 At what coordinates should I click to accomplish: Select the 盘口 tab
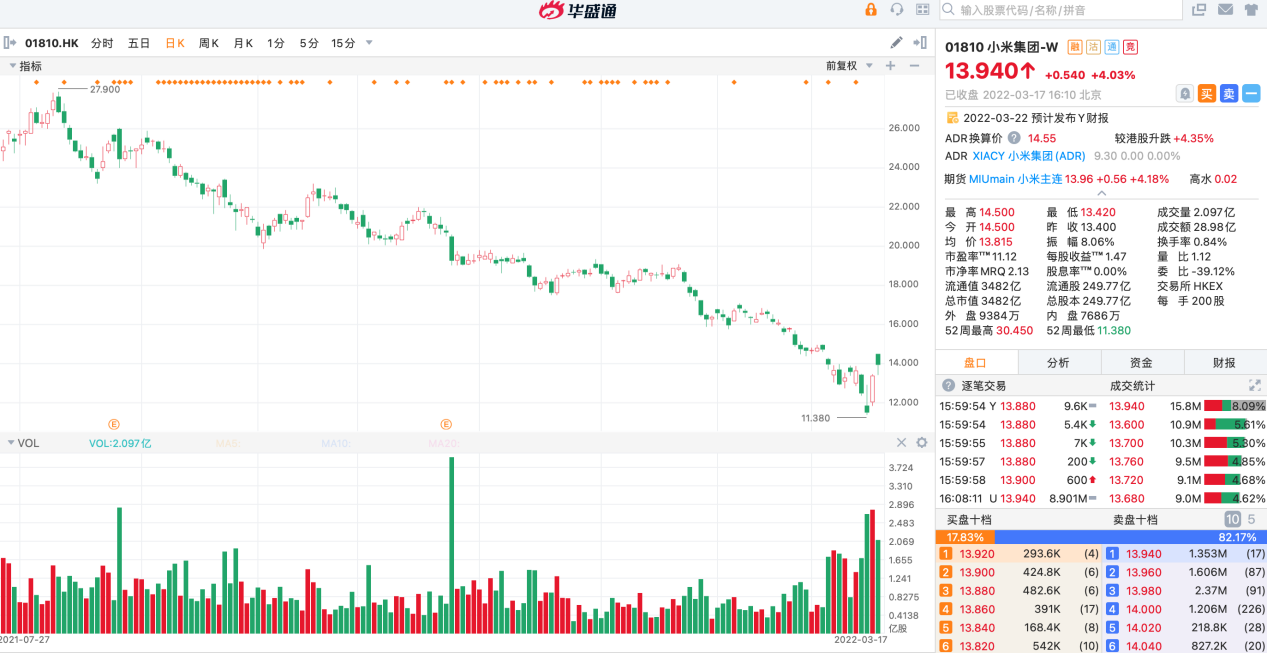(x=976, y=362)
